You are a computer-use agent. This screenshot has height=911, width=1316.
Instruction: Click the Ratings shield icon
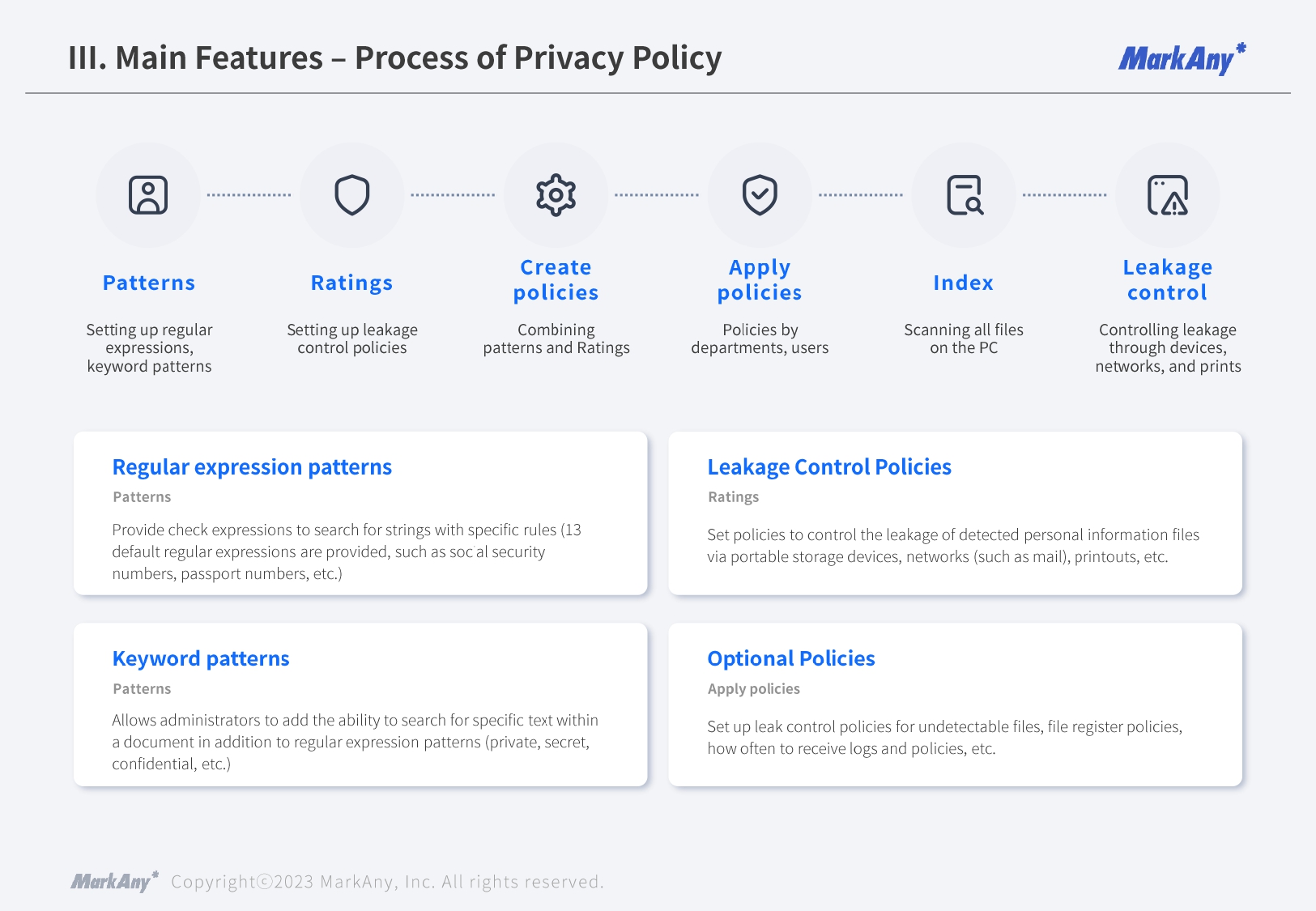[352, 195]
